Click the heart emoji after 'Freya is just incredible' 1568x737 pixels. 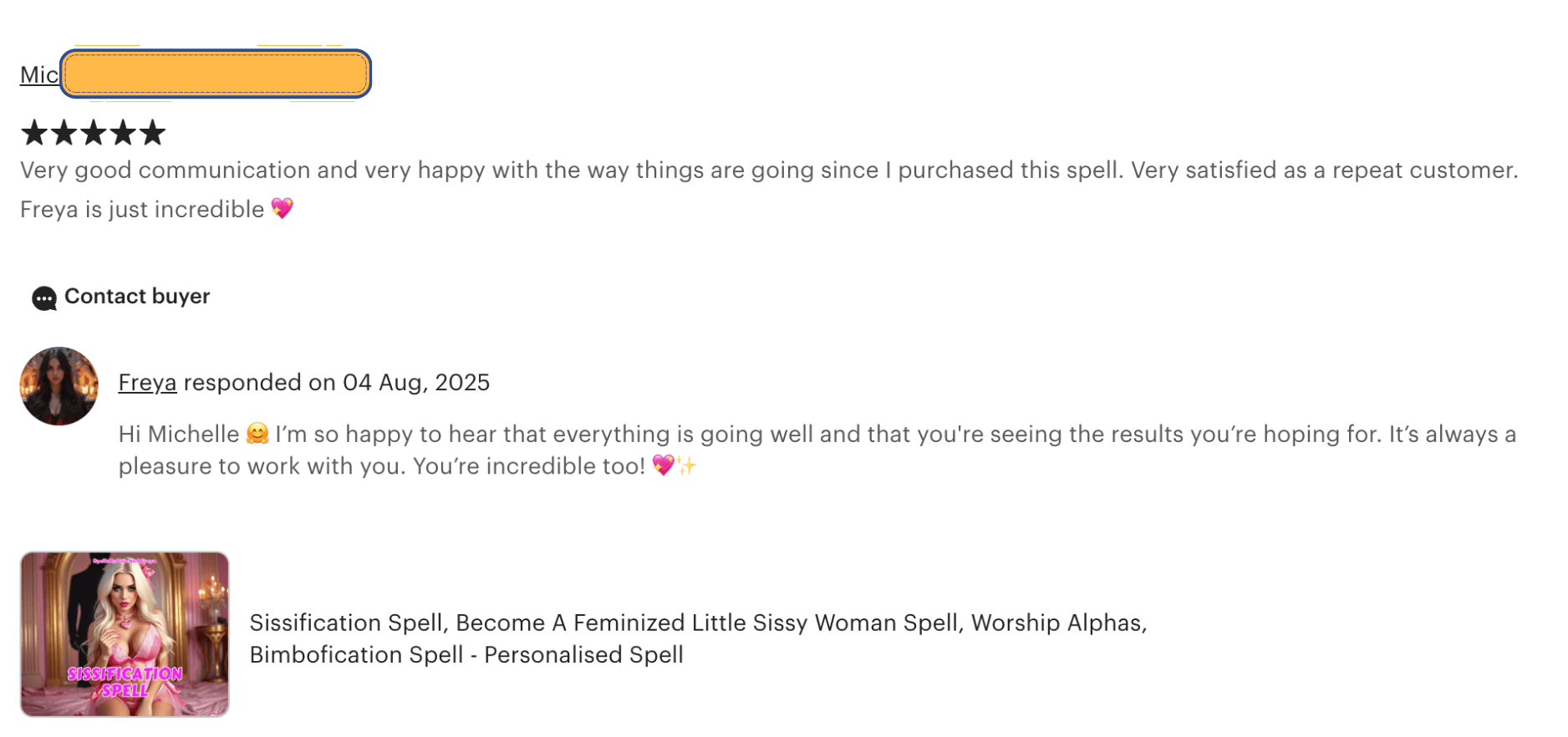tap(283, 208)
